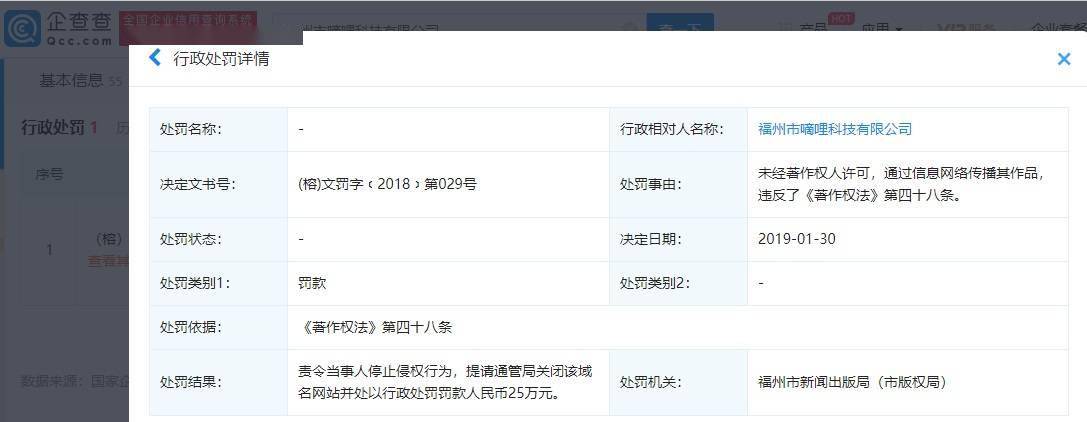1087x422 pixels.
Task: Click the decision date 2019-01-30
Action: (x=797, y=239)
